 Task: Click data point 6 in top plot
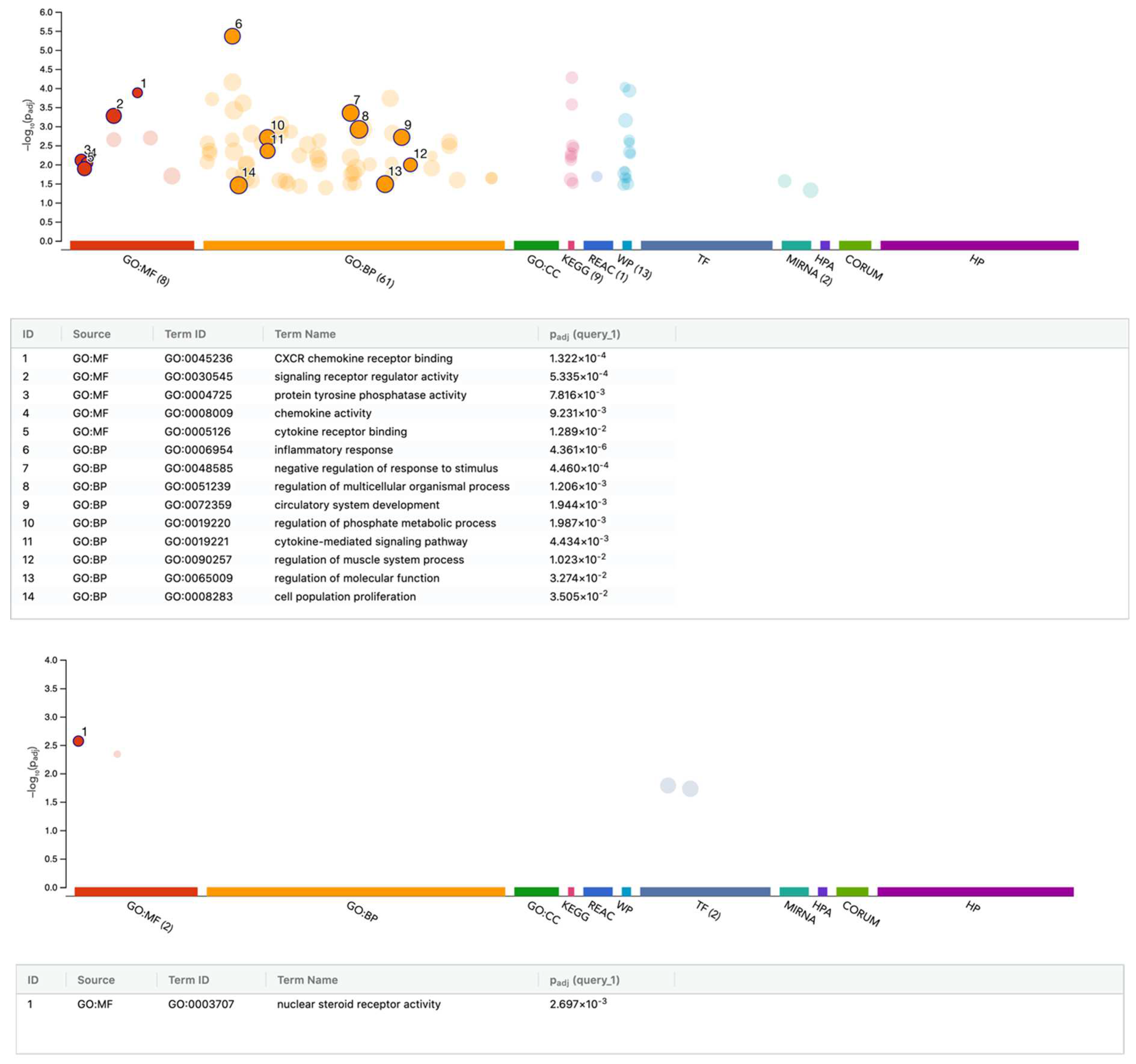pos(232,37)
